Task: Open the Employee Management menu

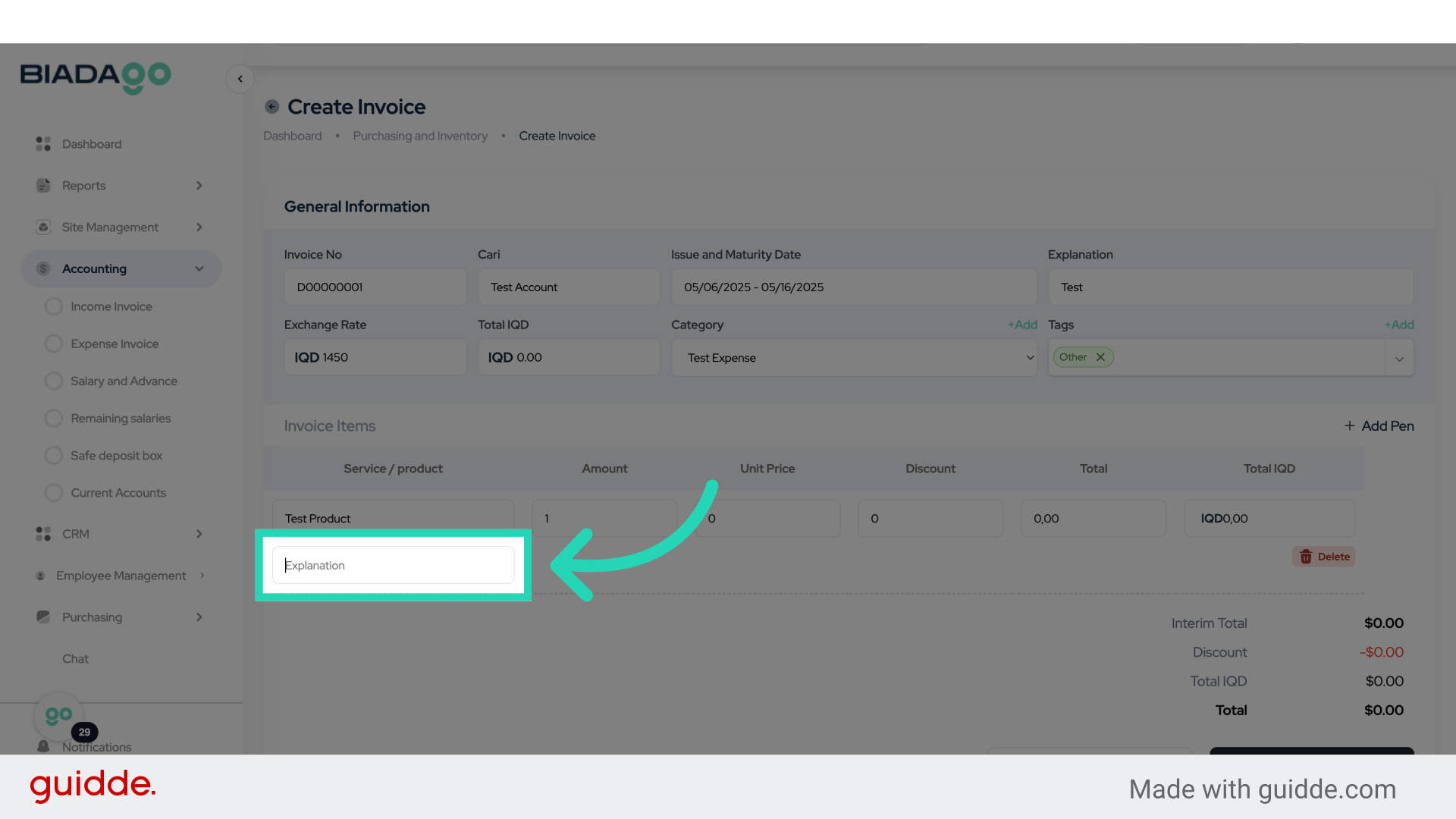Action: pyautogui.click(x=121, y=576)
